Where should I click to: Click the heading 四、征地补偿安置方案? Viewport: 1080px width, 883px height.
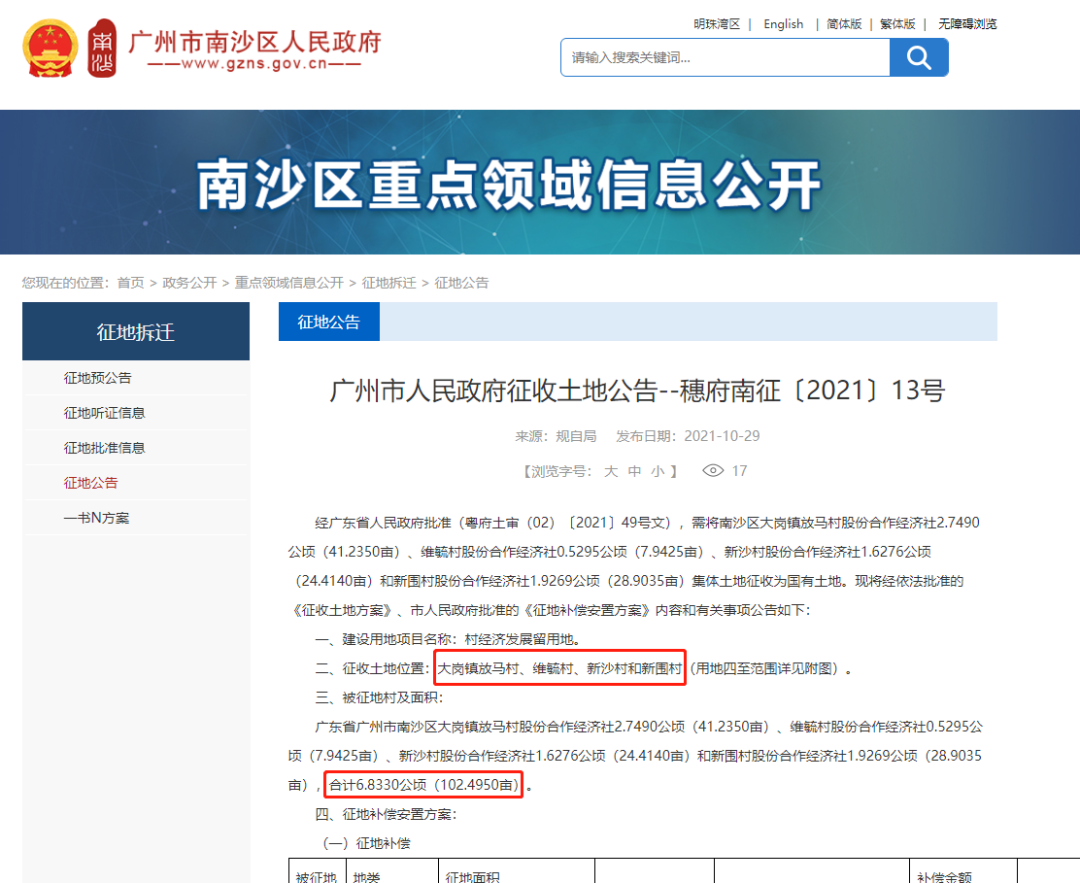click(386, 814)
